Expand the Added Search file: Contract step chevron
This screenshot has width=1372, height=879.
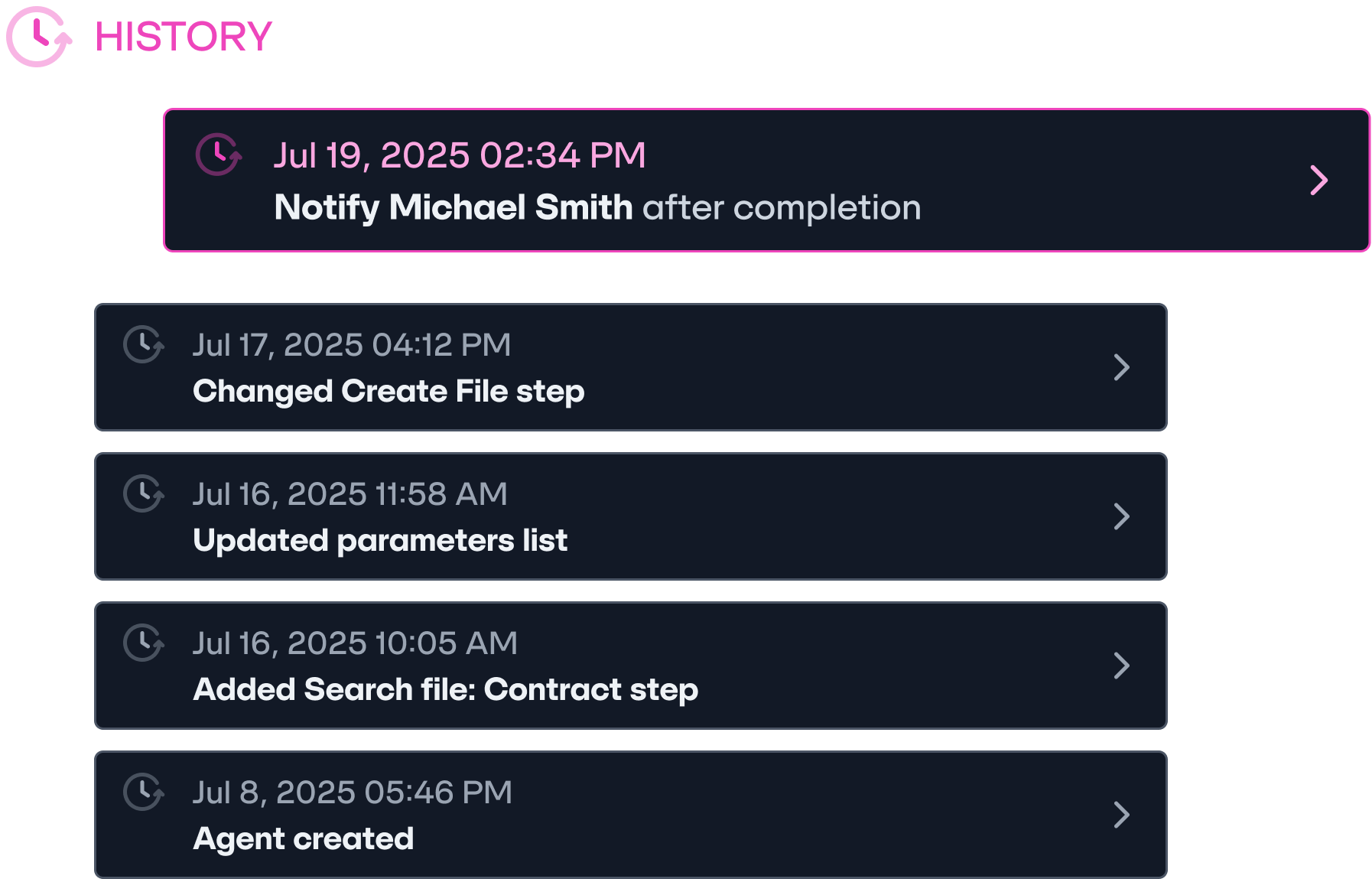point(1121,666)
